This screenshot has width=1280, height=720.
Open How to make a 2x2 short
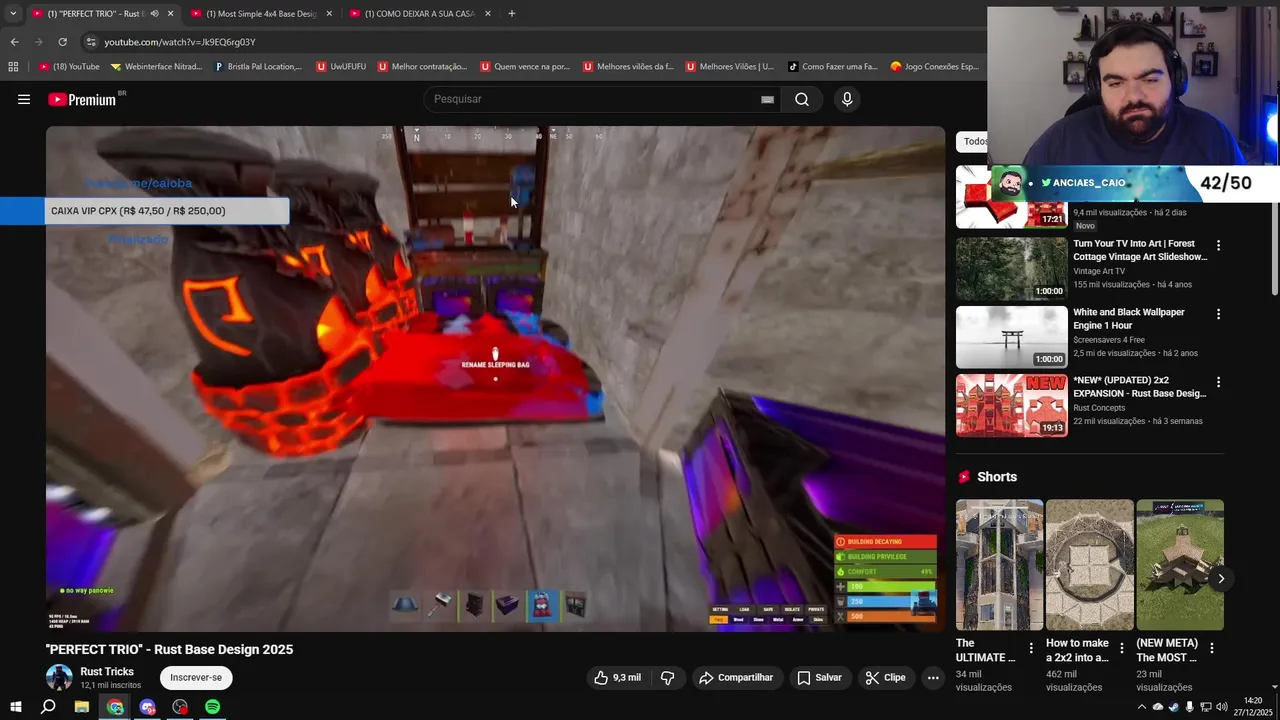coord(1090,565)
